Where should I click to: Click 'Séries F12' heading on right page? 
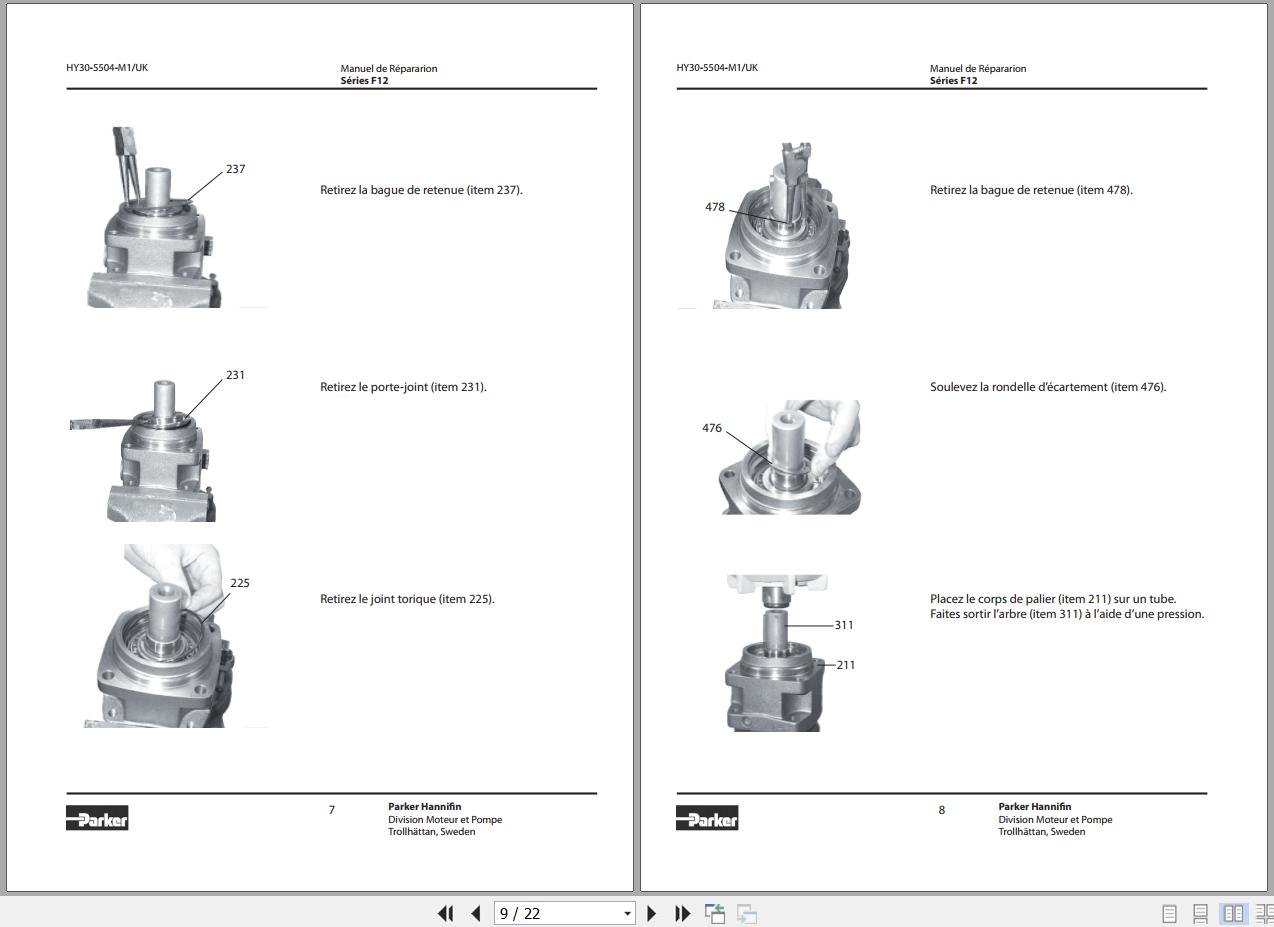(954, 81)
